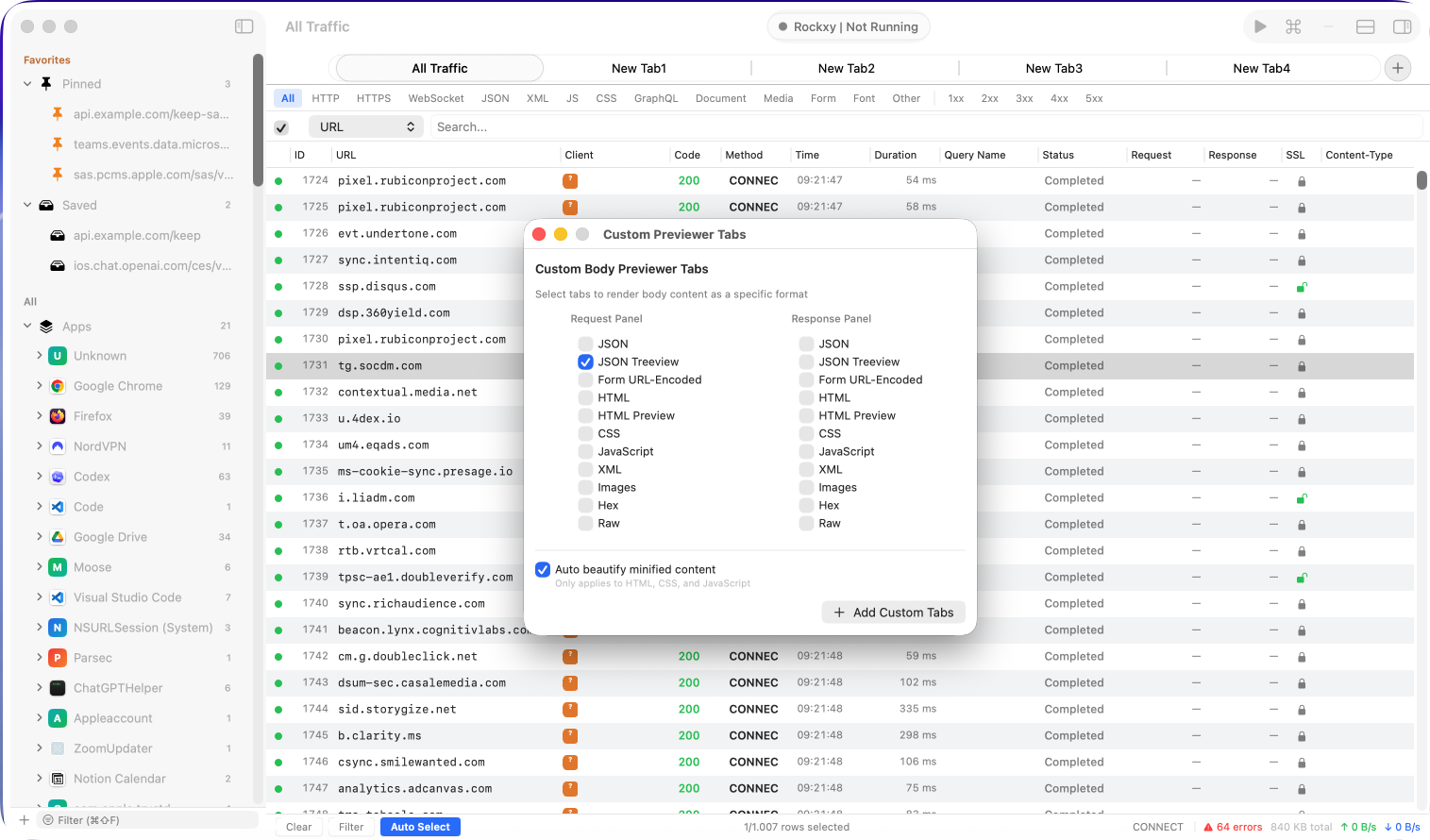The image size is (1430, 840).
Task: Switch to New Tab1
Action: [639, 68]
